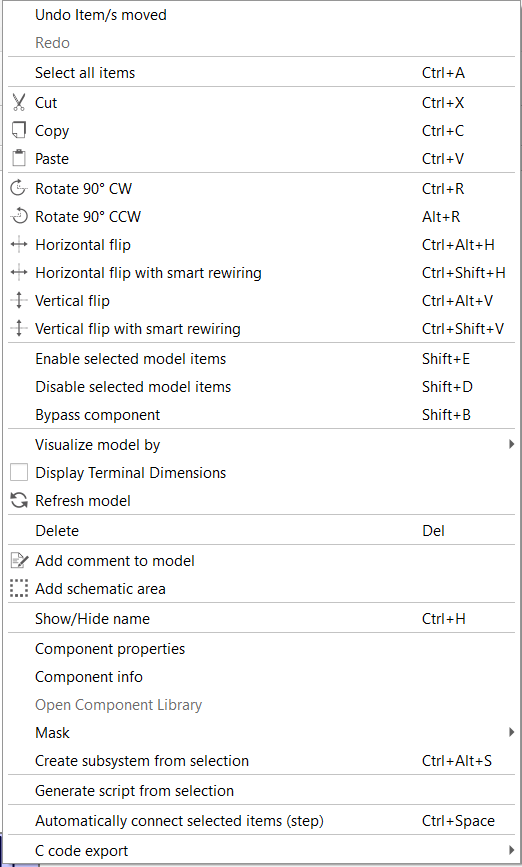This screenshot has width=522, height=867.
Task: Select Create subsystem from selection
Action: coord(262,761)
